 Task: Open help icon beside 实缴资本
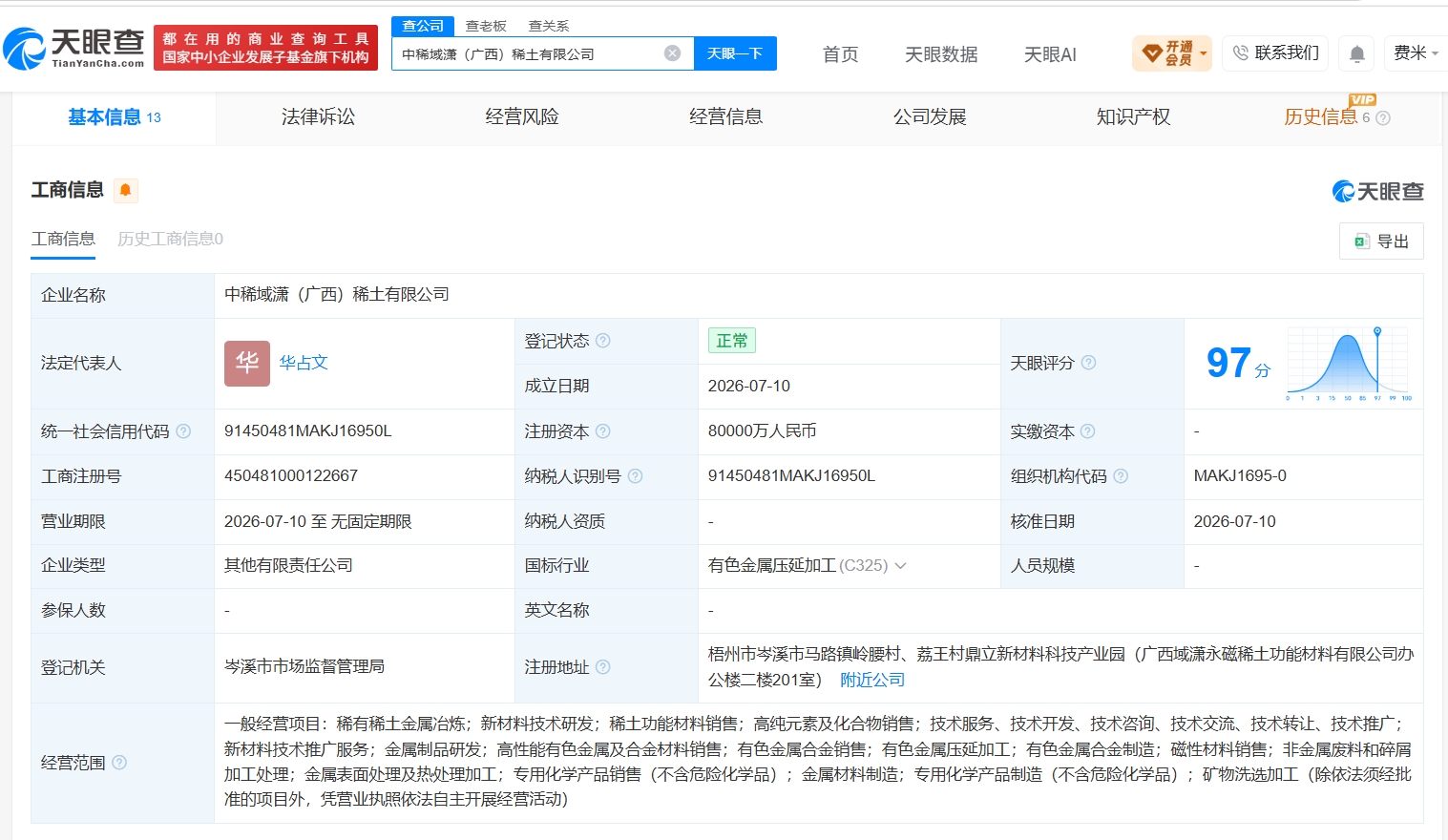pyautogui.click(x=1087, y=431)
